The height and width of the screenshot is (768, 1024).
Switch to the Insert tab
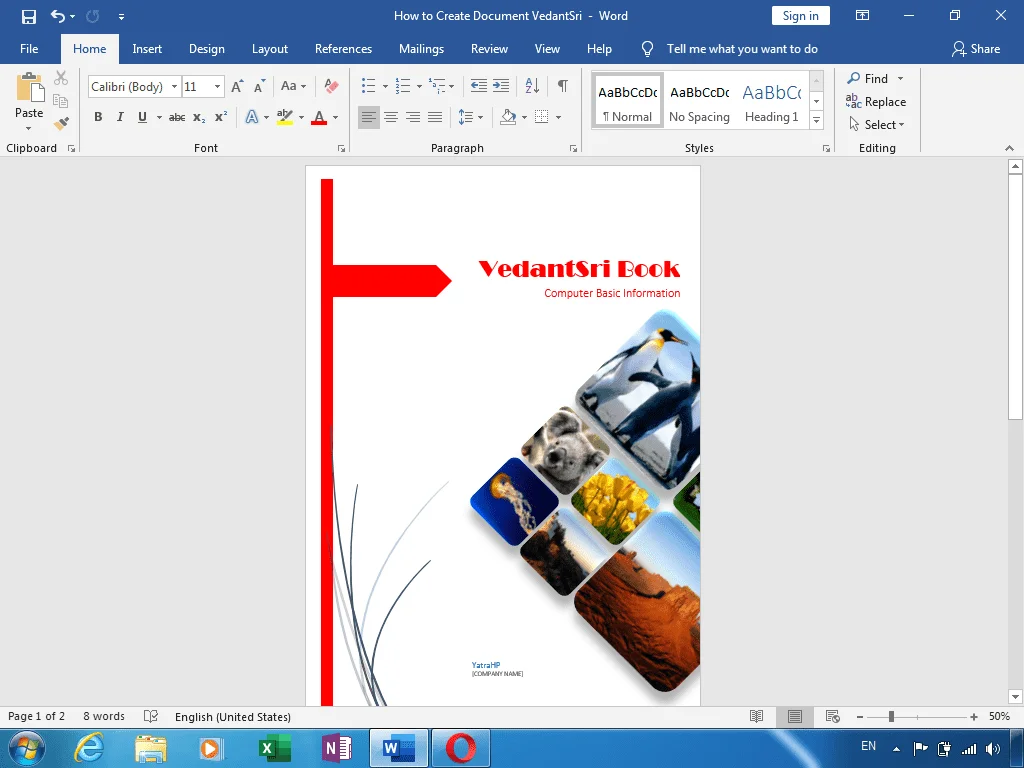(x=147, y=49)
